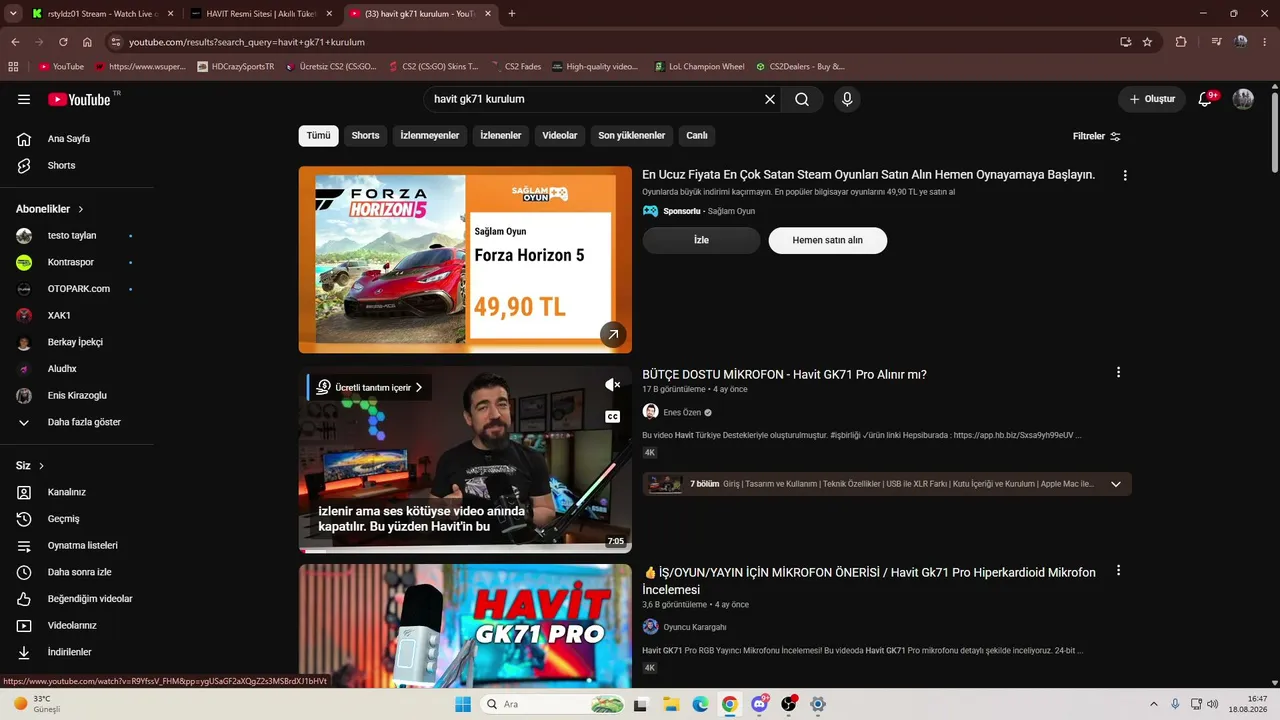
Task: Open more options for the Oyuncu Karargahı video
Action: [1118, 570]
